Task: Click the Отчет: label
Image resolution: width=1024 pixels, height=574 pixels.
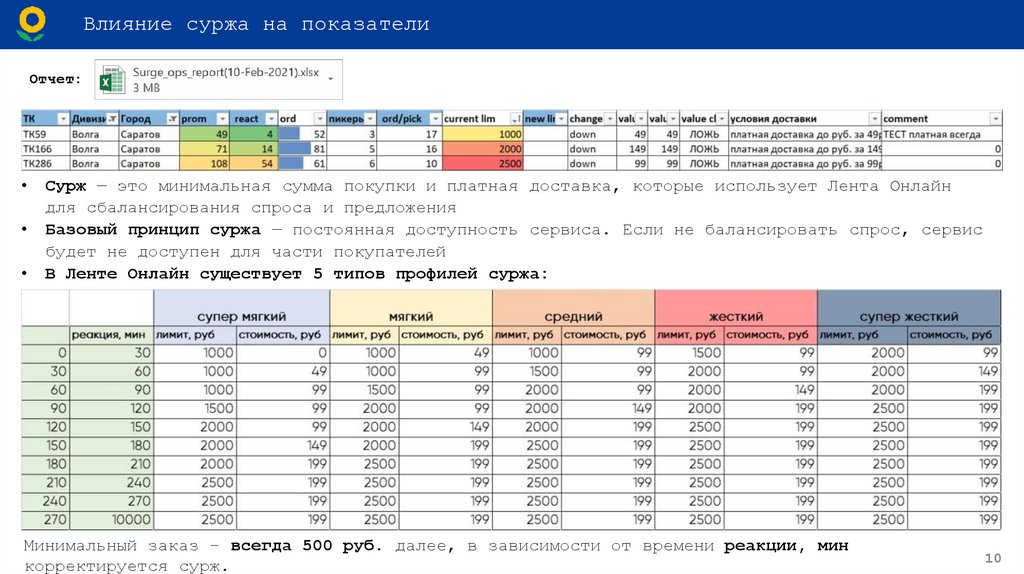Action: pyautogui.click(x=55, y=79)
